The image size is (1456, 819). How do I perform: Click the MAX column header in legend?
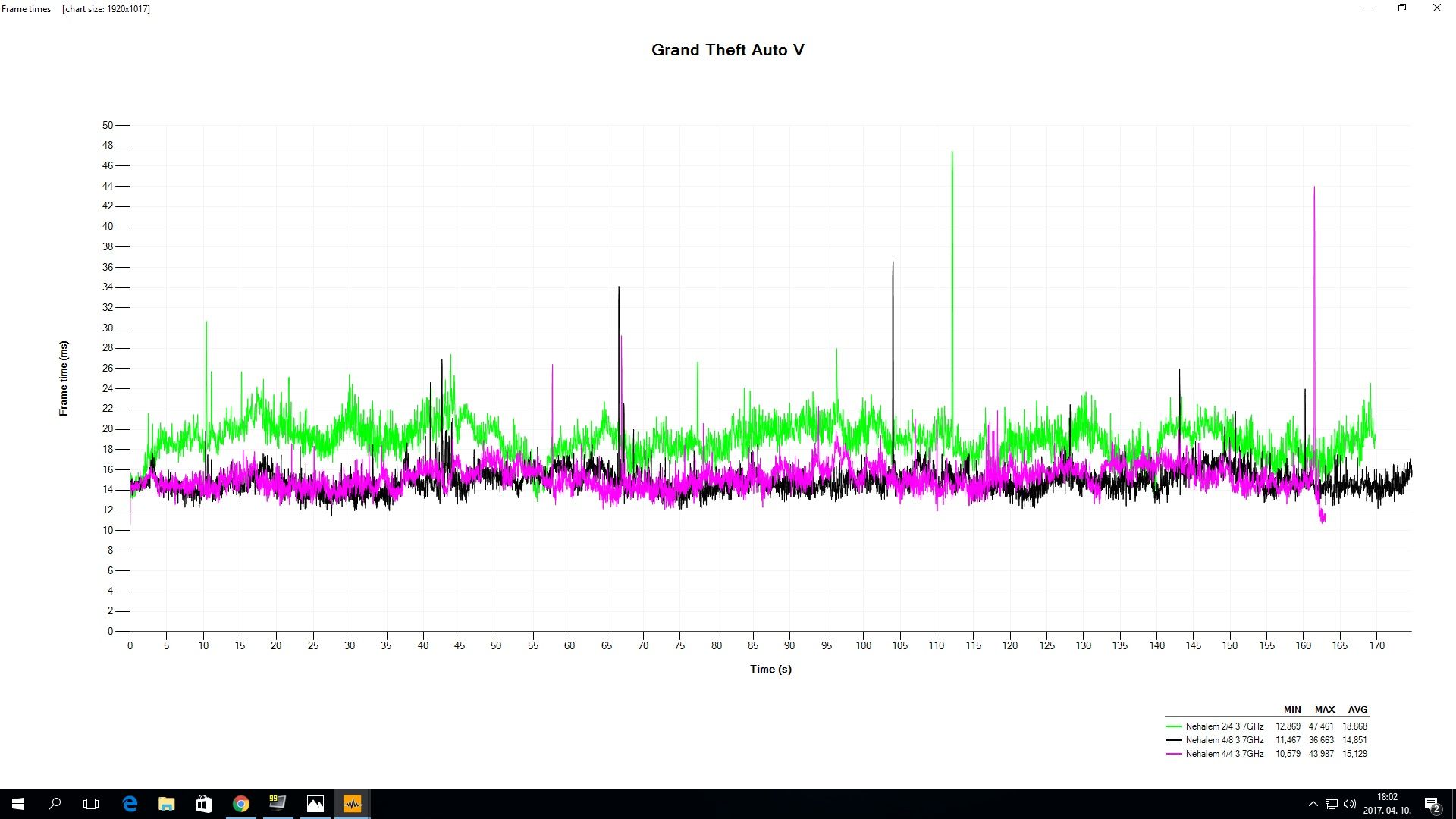[x=1325, y=710]
